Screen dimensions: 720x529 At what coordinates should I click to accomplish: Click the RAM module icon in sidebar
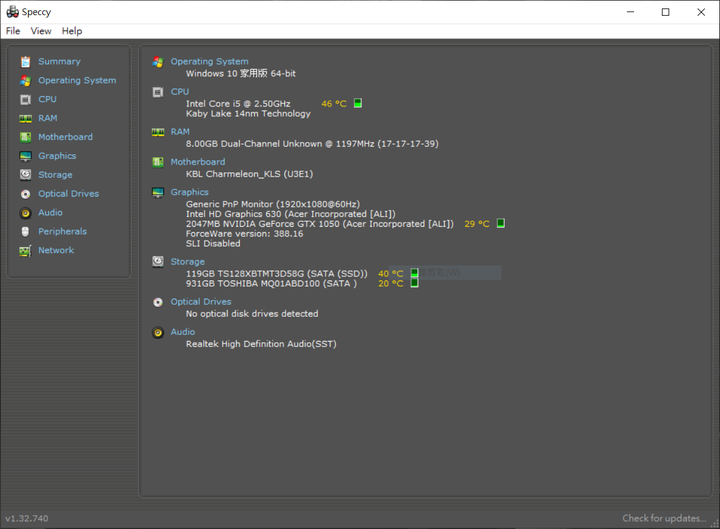tap(26, 118)
